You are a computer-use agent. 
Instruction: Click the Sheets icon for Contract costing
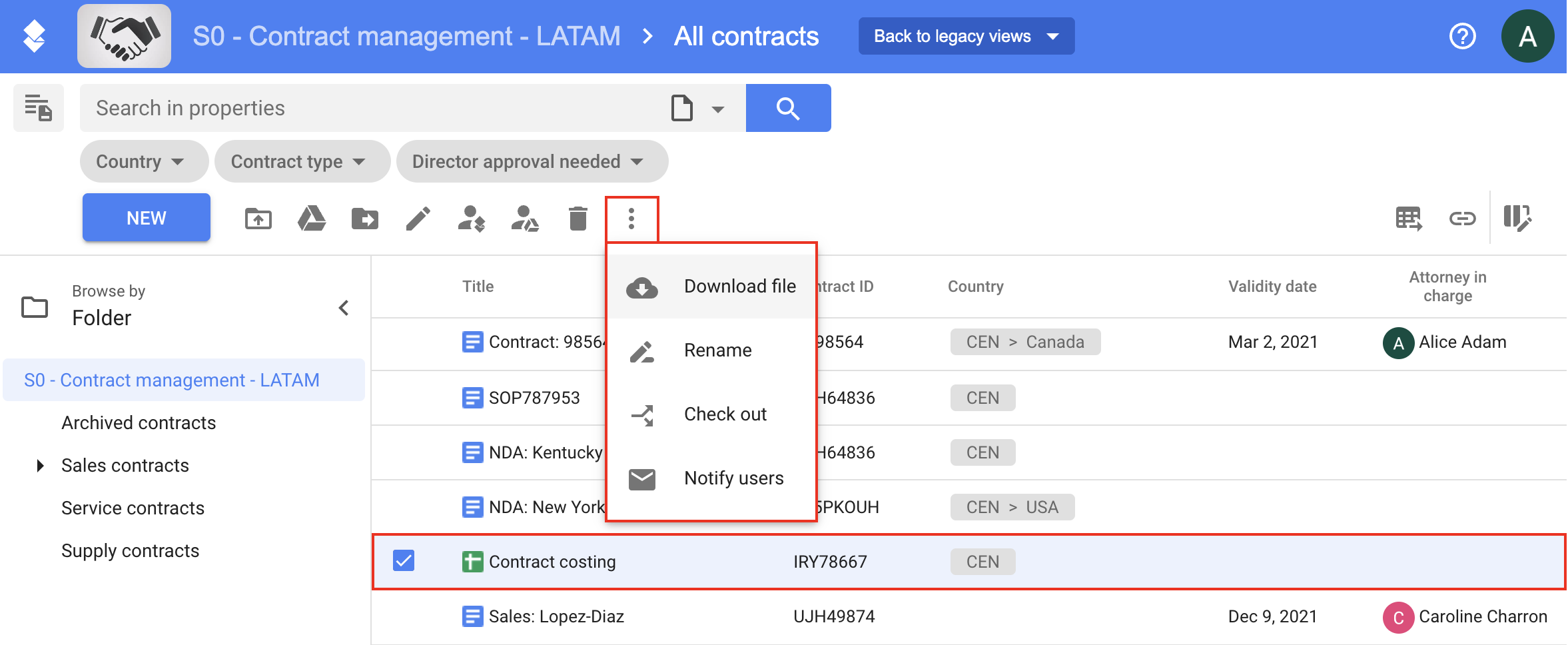(472, 562)
